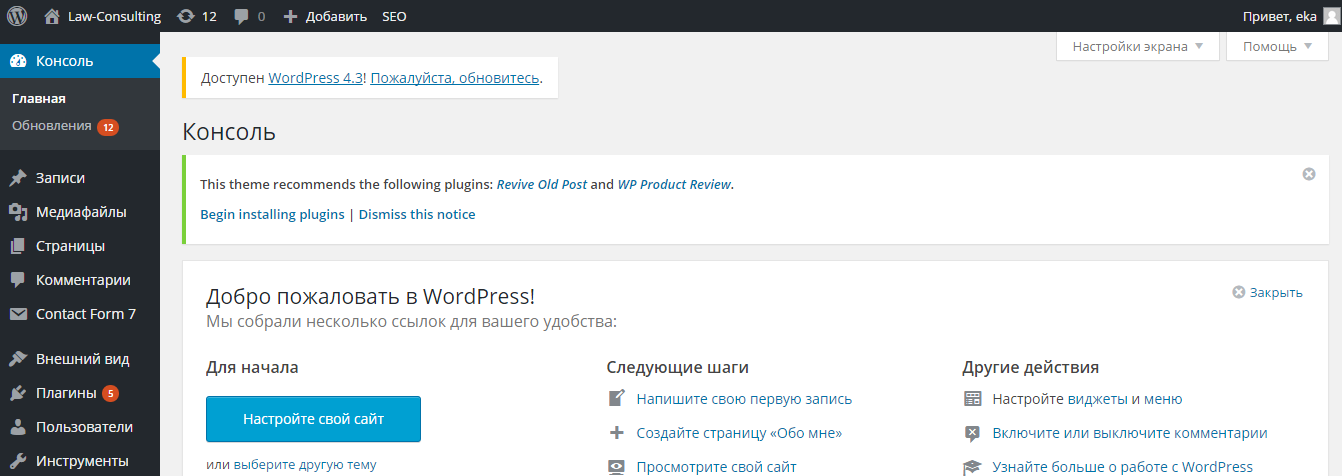1342x476 pixels.
Task: Click Просмотрите свой сайт link
Action: click(x=717, y=467)
